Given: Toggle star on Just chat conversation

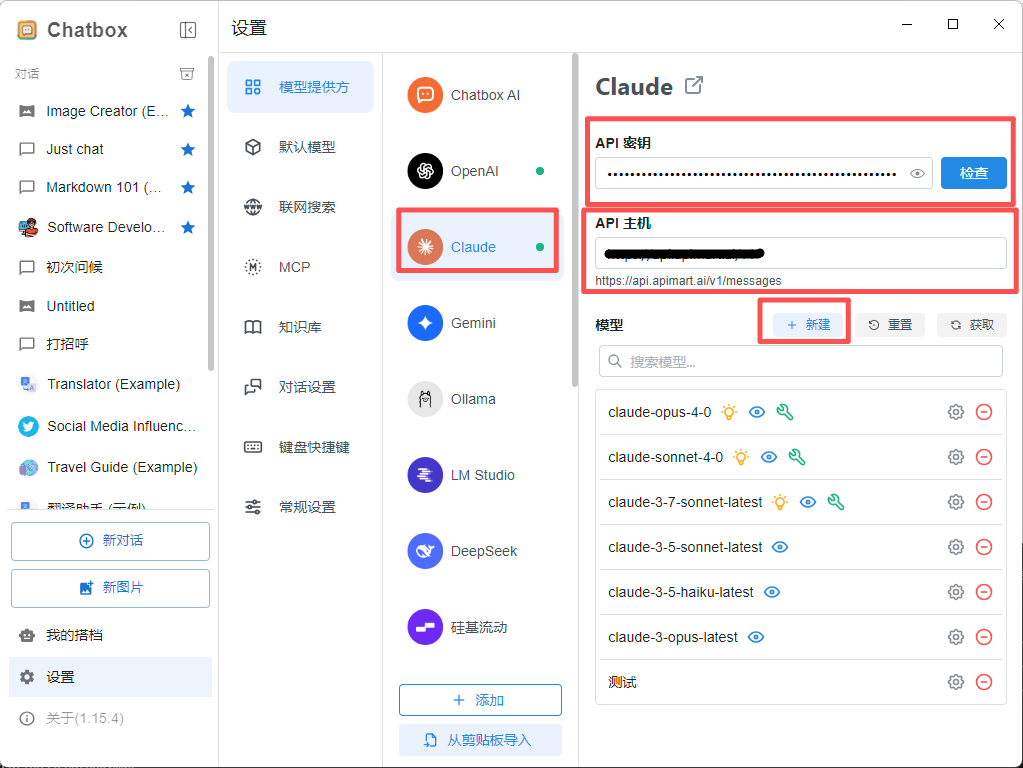Looking at the screenshot, I should 188,149.
